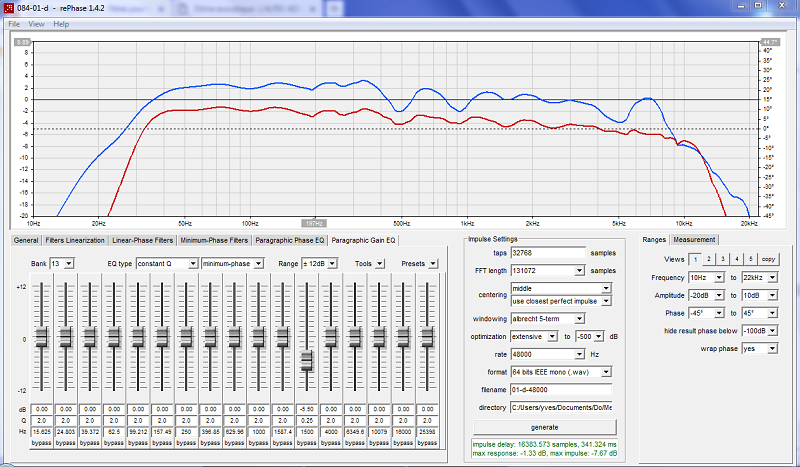The image size is (800, 467).
Task: Open the Frequency 10Hz start dropdown
Action: click(x=719, y=278)
